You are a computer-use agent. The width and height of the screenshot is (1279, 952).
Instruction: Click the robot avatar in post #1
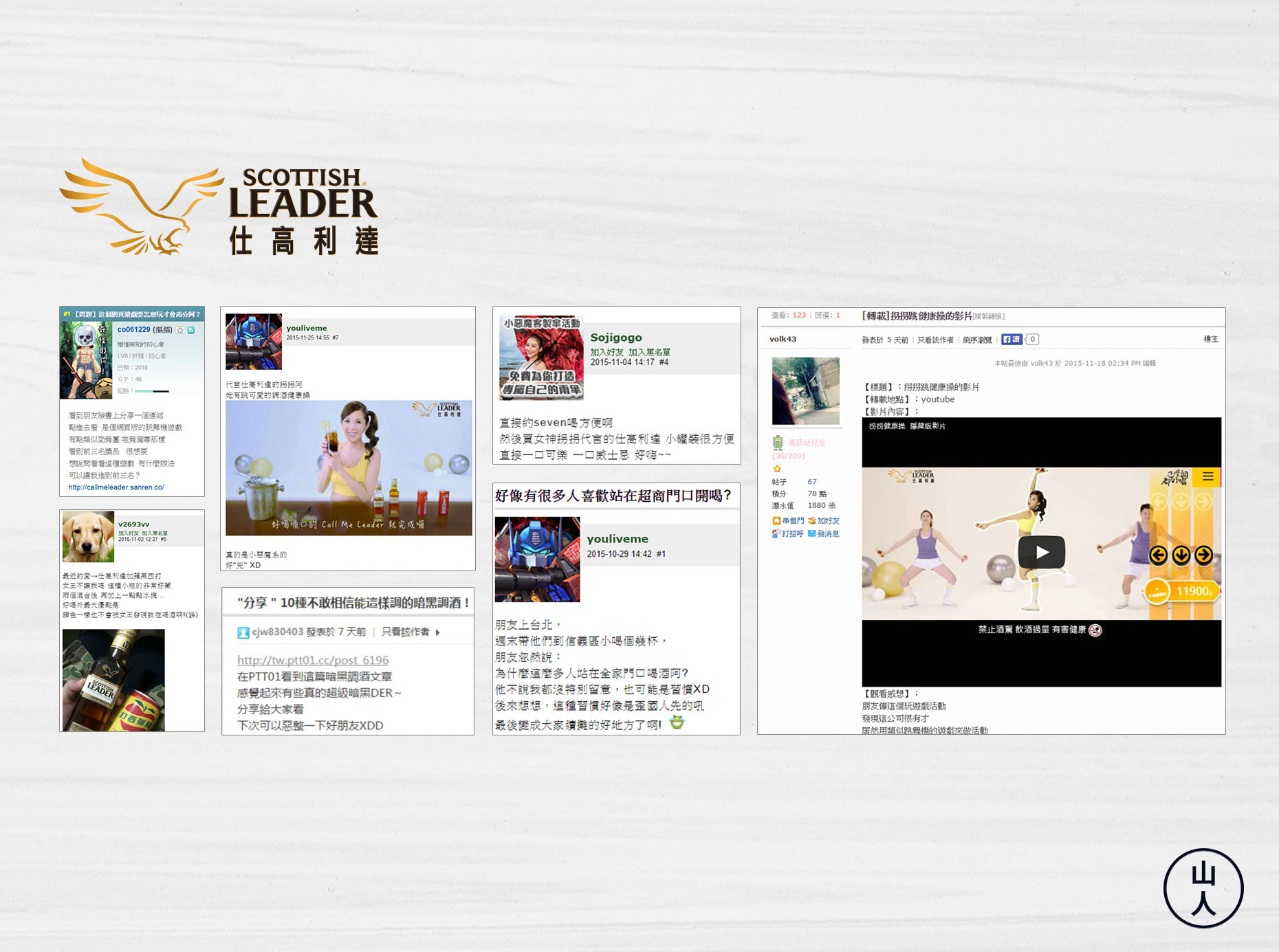pos(538,560)
